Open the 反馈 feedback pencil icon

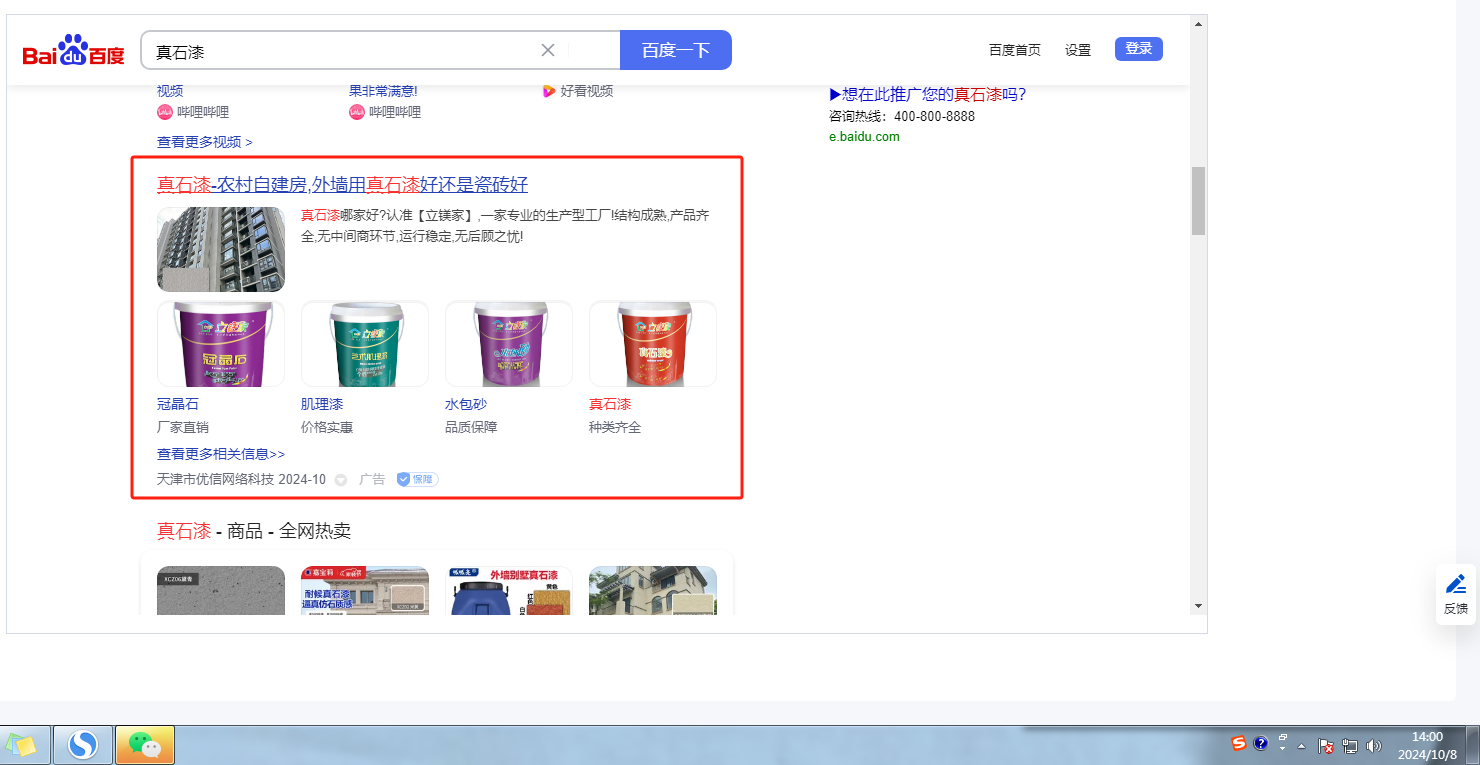coord(1456,584)
